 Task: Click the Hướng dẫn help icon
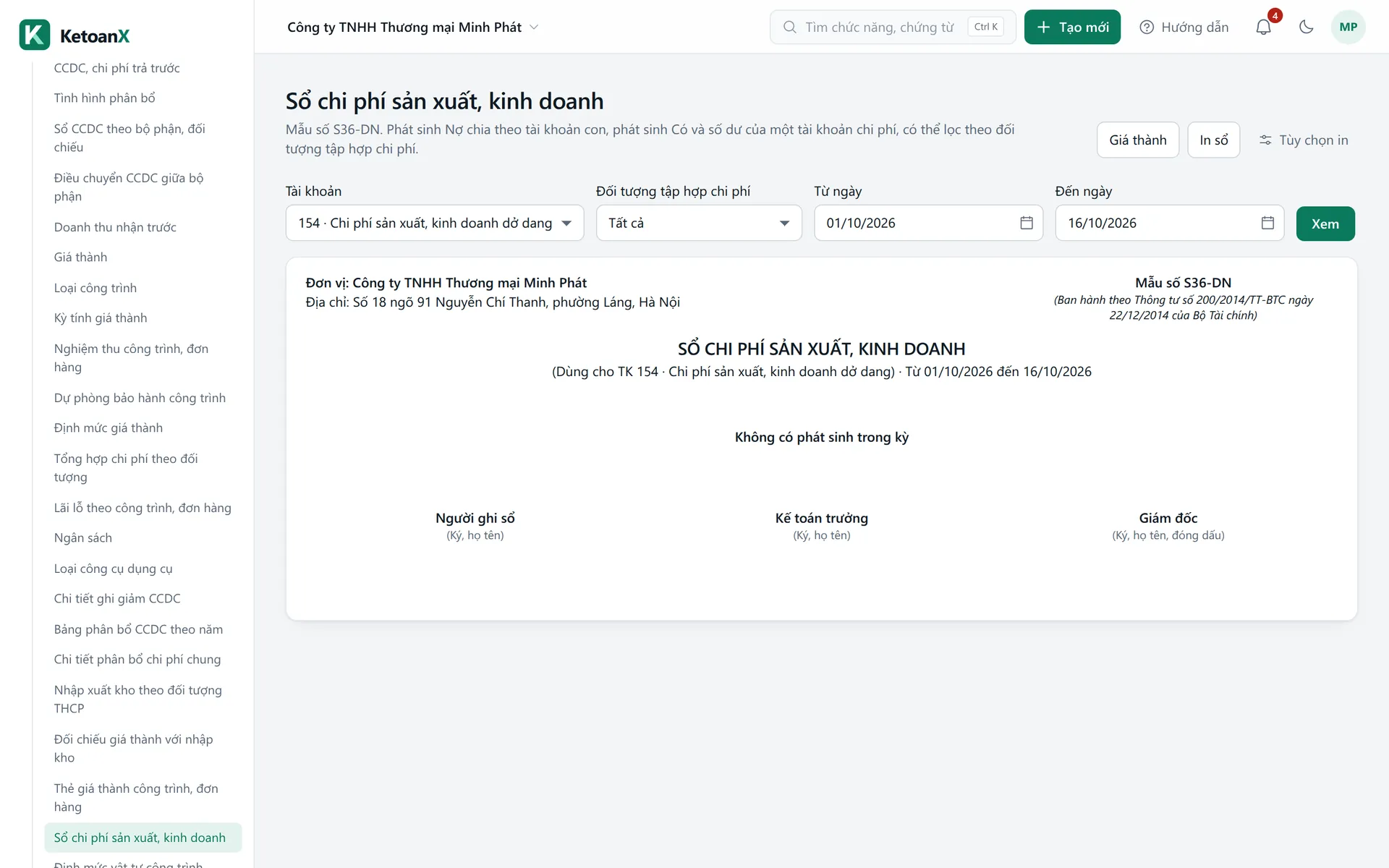click(x=1147, y=27)
